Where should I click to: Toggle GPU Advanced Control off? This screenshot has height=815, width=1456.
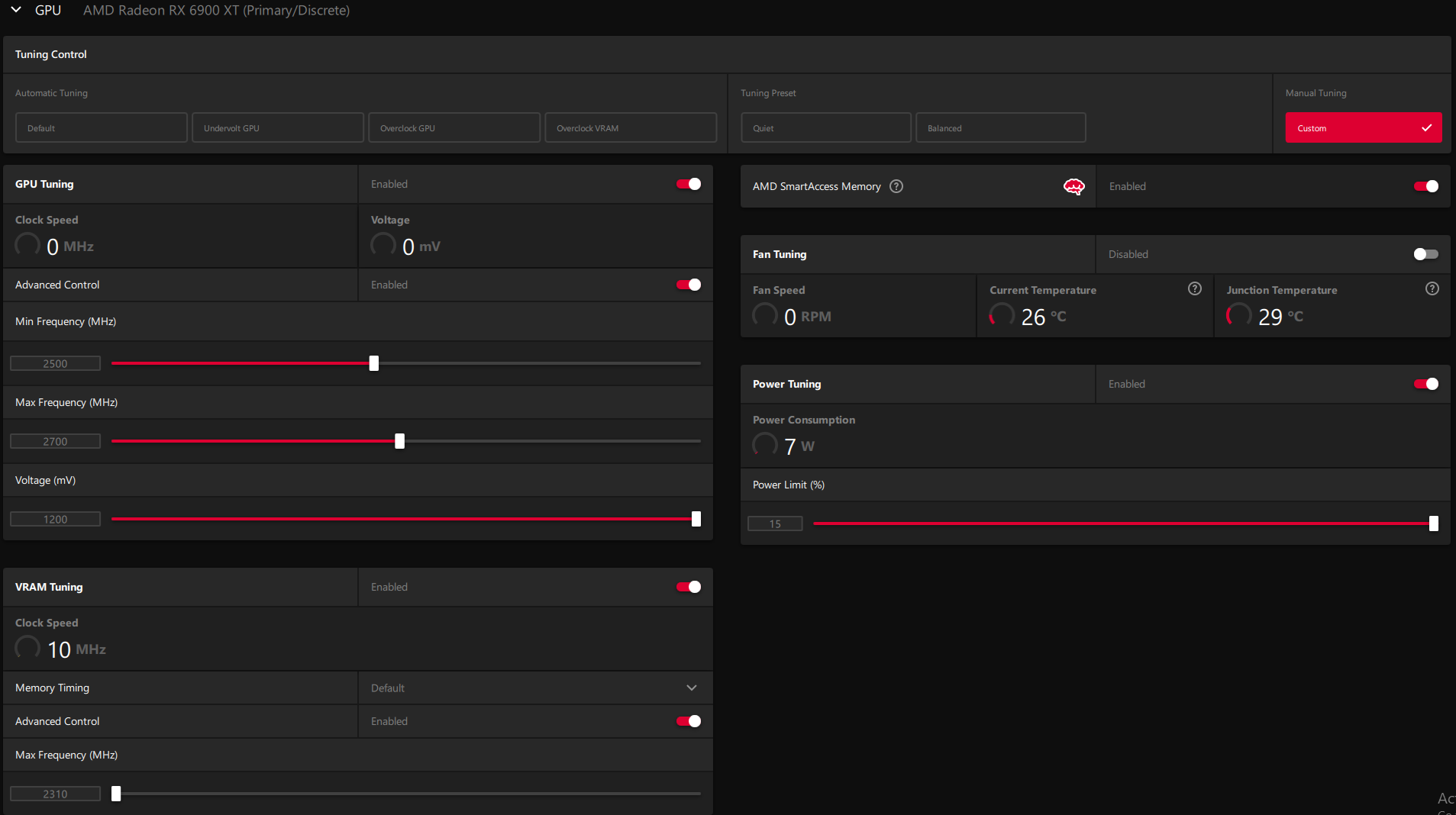coord(688,285)
